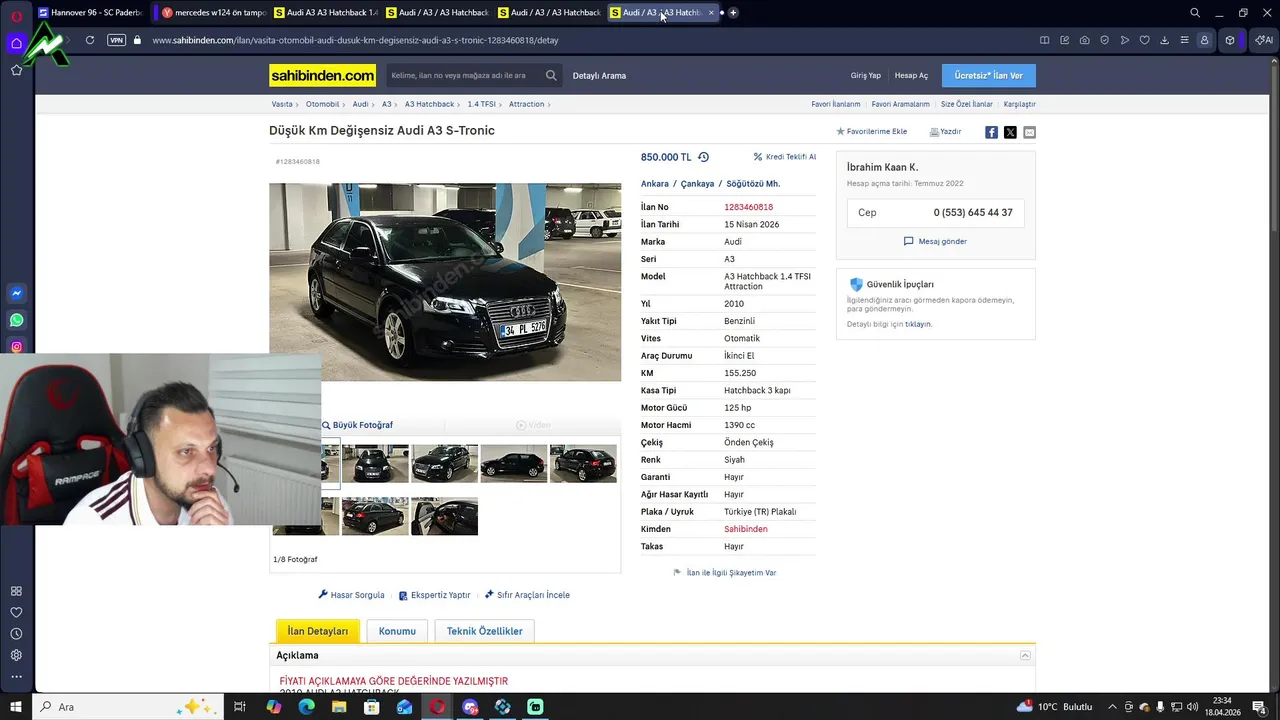
Task: Click Kredi Teklifi Al link
Action: [x=785, y=157]
